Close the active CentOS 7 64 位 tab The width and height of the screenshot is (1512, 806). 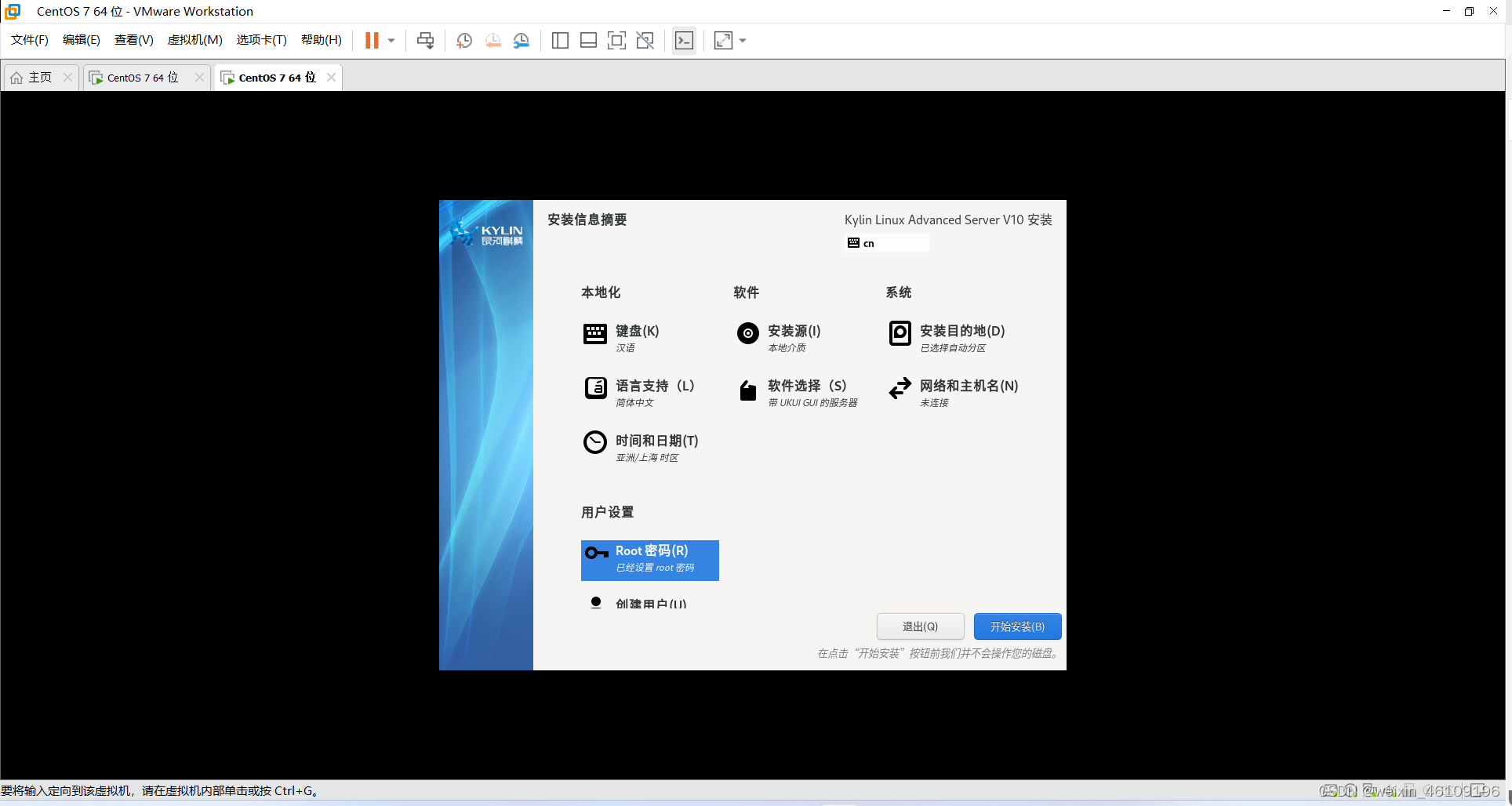[x=332, y=77]
